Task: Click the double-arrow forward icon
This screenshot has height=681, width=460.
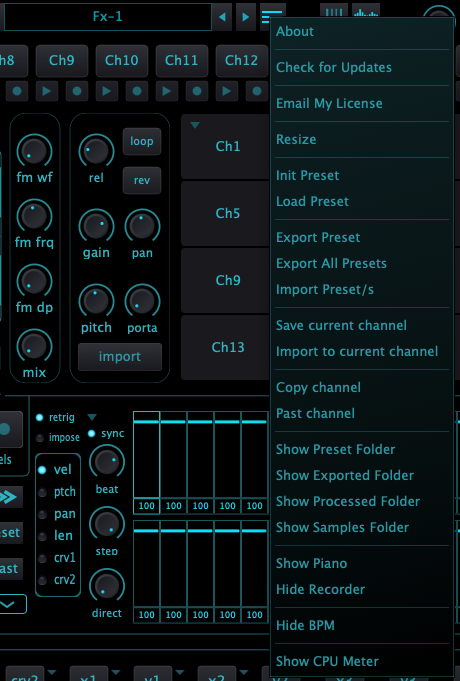Action: tap(9, 497)
